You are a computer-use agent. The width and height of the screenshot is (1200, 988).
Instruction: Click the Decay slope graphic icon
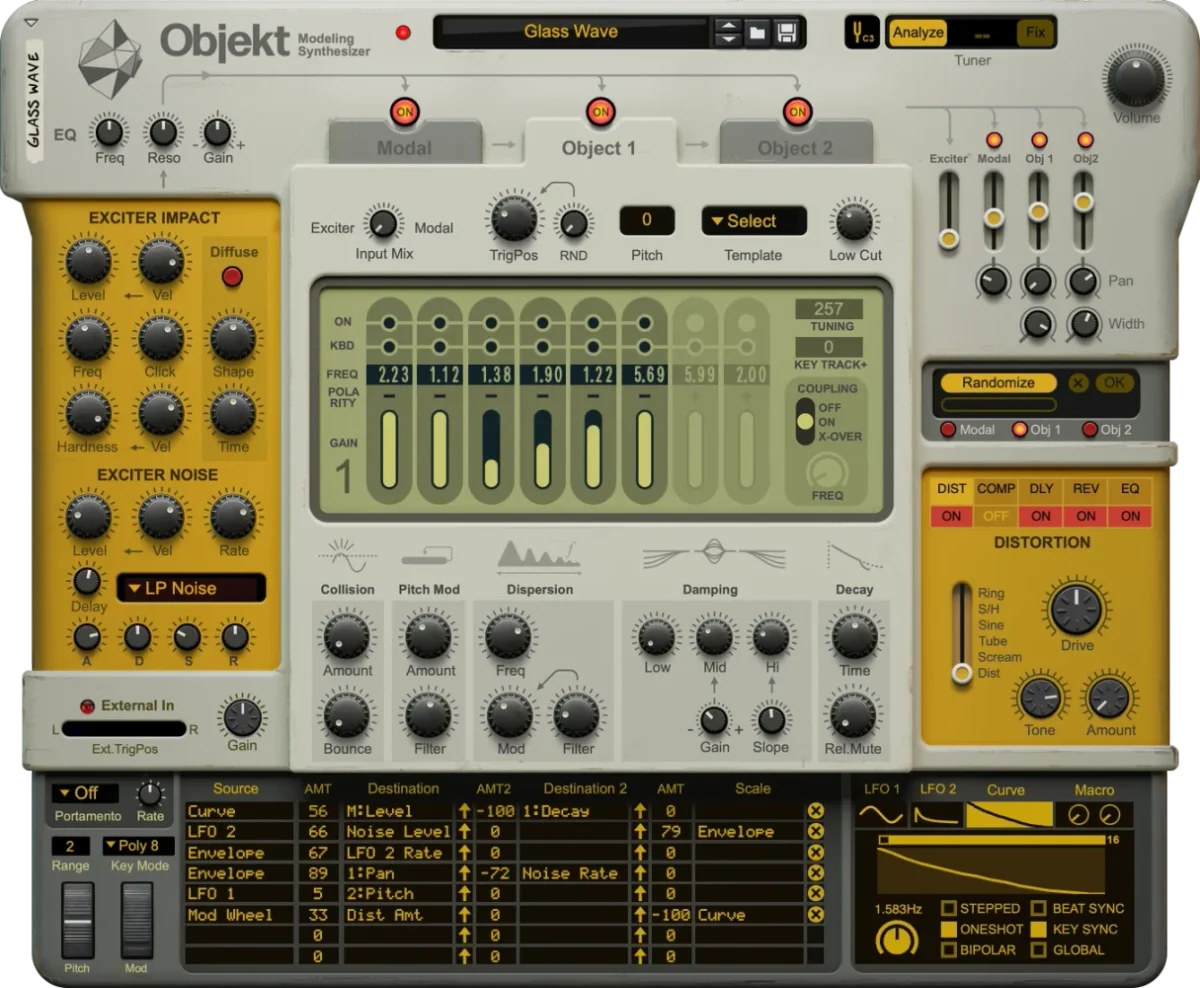pyautogui.click(x=853, y=555)
